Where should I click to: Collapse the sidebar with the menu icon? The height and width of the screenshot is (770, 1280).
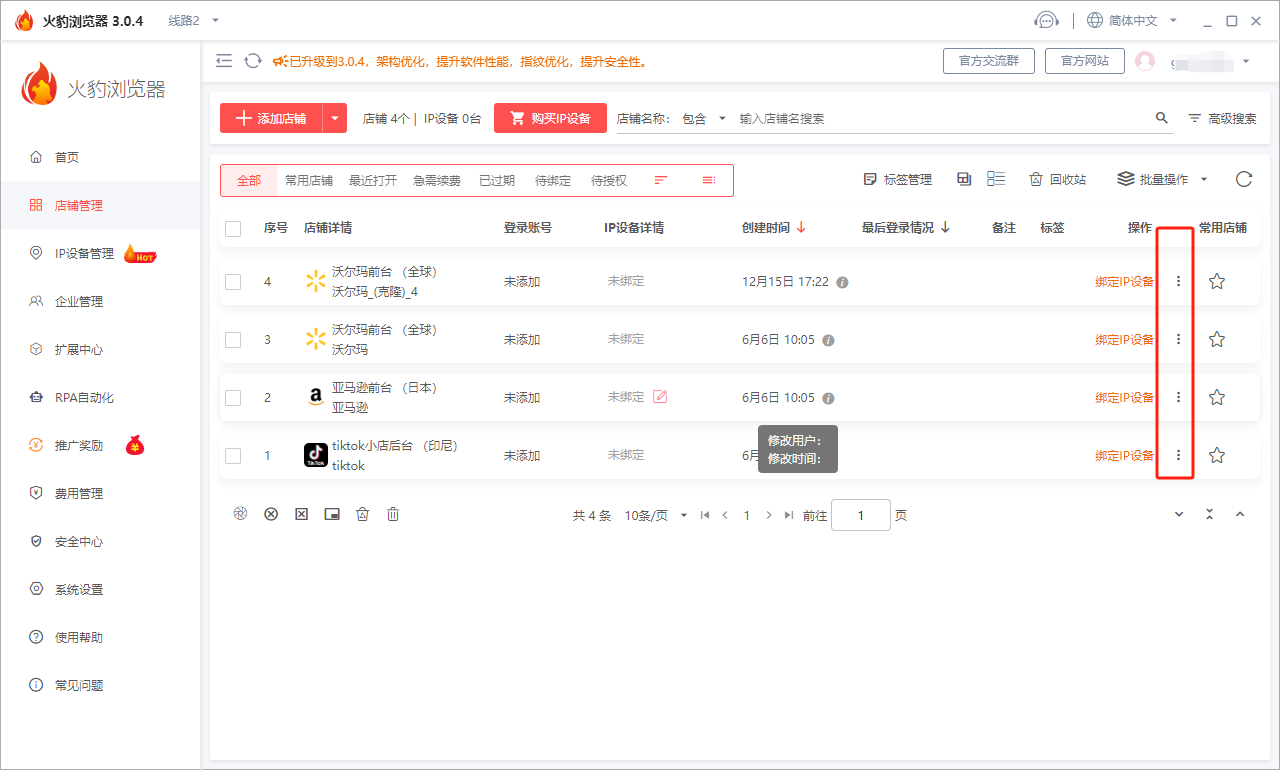coord(224,61)
